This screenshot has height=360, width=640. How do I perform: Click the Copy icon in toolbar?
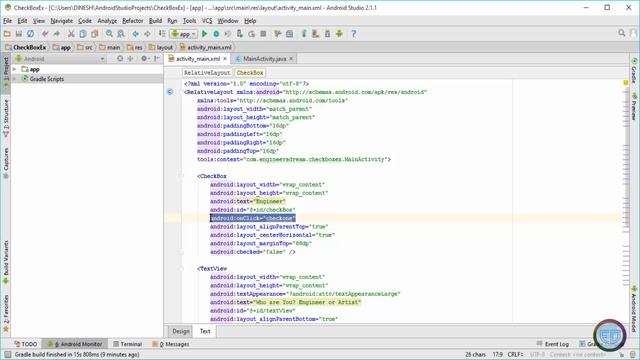(83, 34)
